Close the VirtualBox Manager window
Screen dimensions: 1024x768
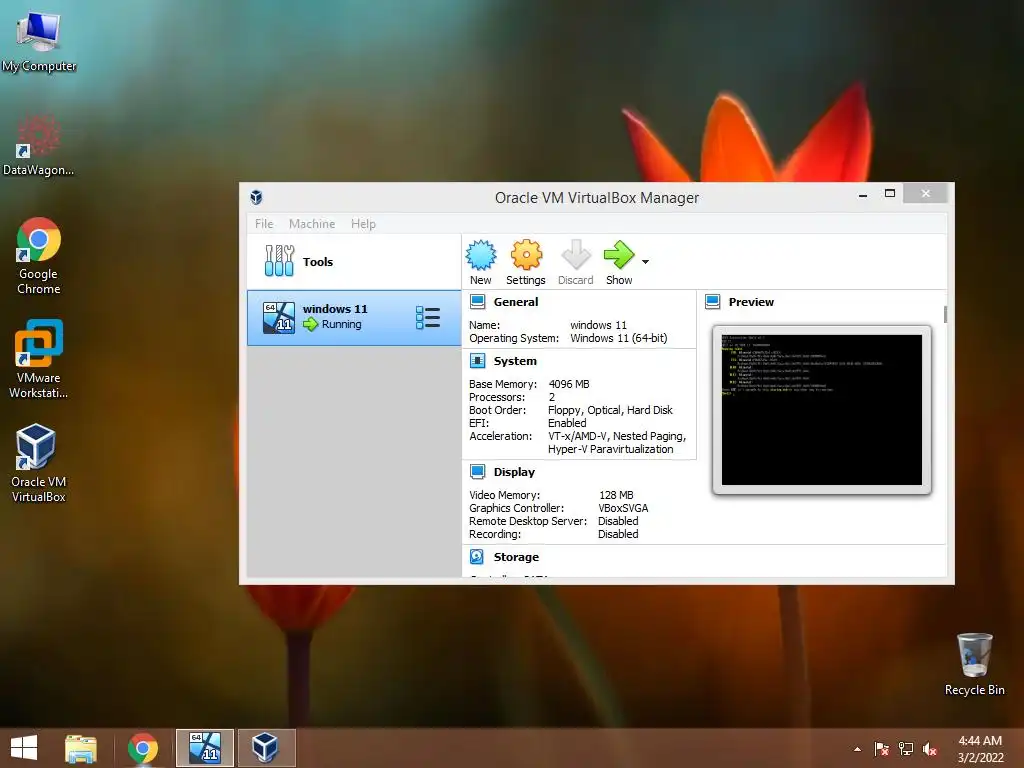tap(925, 193)
